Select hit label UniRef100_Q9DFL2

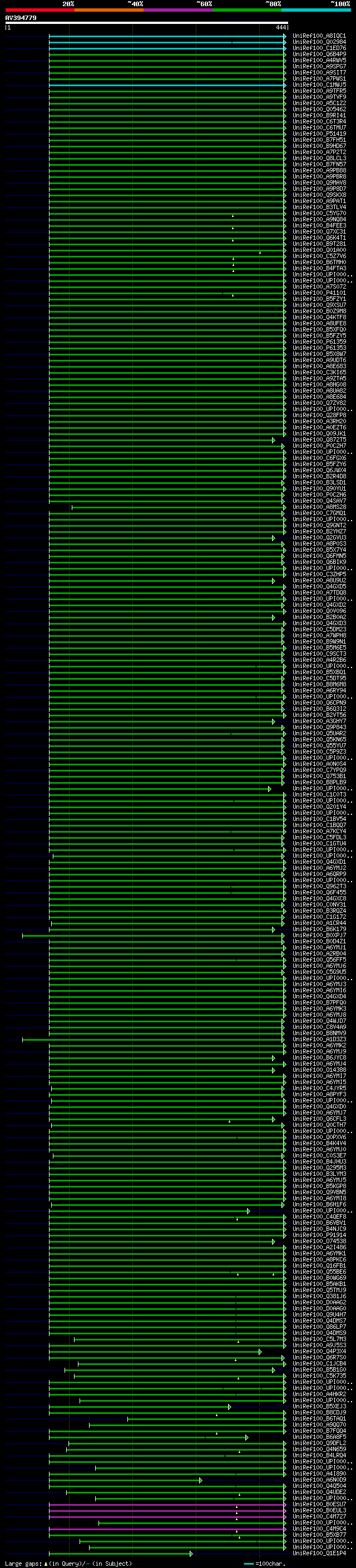tap(319, 1443)
